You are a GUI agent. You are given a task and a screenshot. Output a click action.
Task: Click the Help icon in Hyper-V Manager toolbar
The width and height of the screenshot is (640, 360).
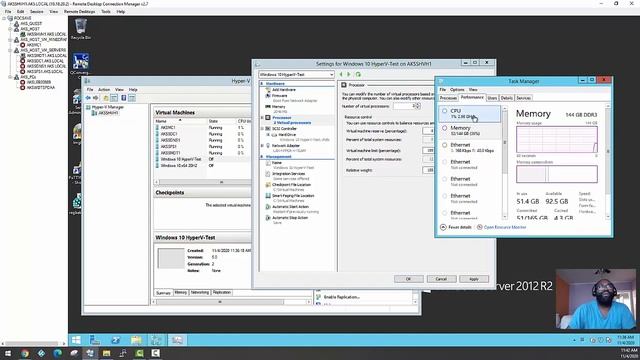pos(123,98)
